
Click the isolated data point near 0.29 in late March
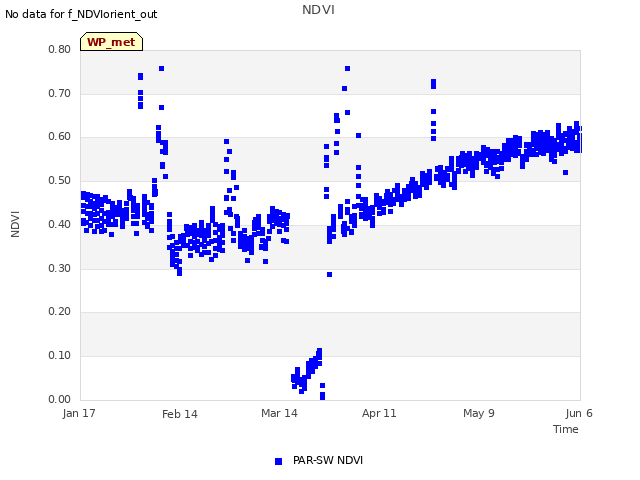tap(329, 275)
